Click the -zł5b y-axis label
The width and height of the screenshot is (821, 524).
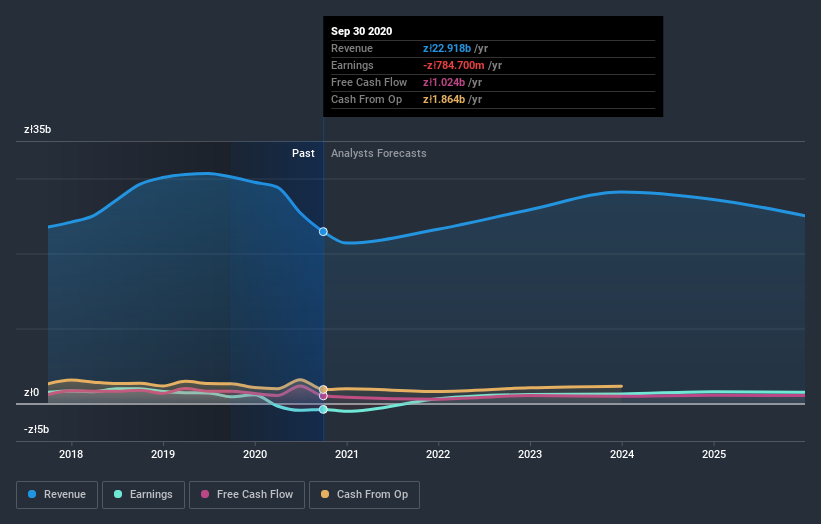point(37,429)
